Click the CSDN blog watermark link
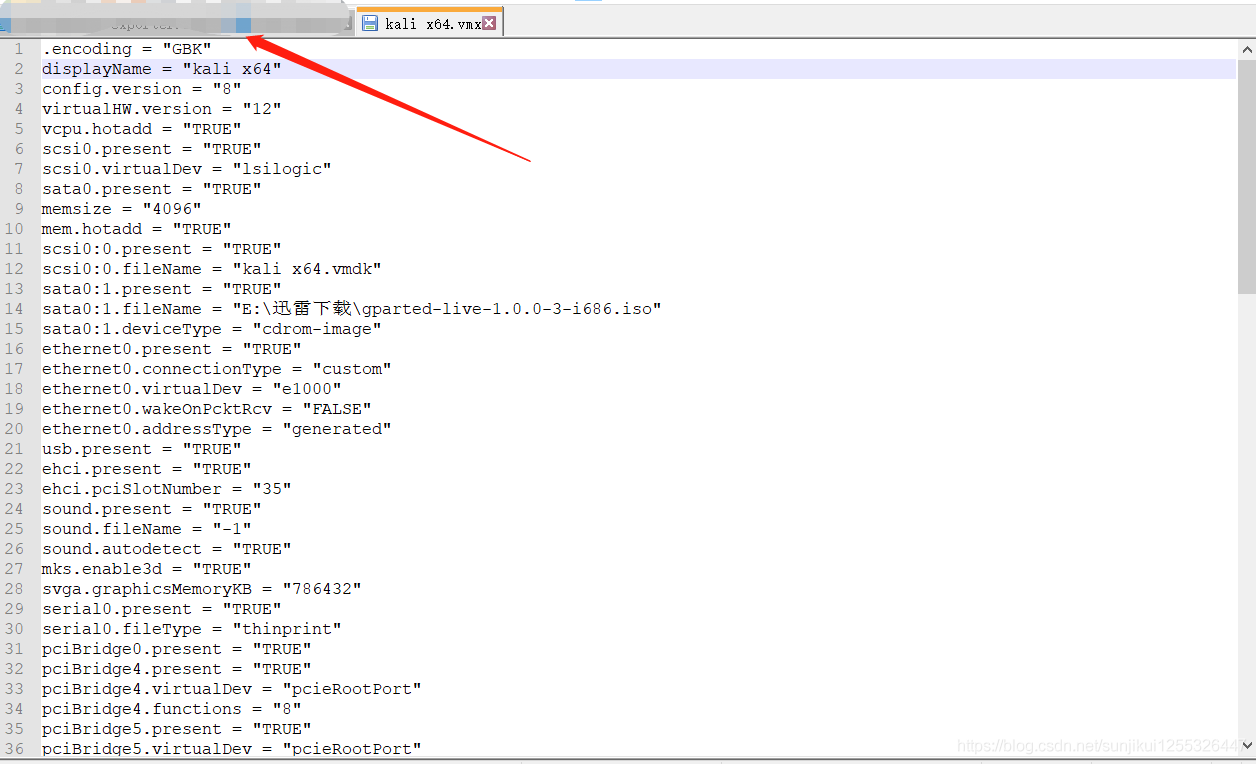 [x=1097, y=746]
